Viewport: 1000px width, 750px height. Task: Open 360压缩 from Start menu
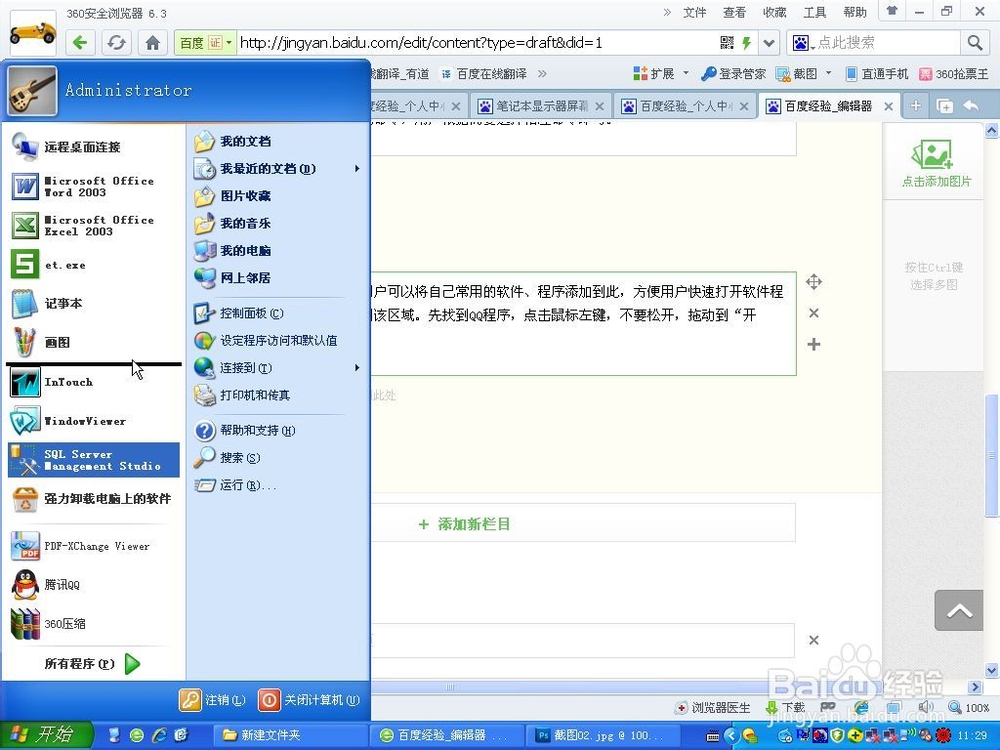(x=94, y=624)
